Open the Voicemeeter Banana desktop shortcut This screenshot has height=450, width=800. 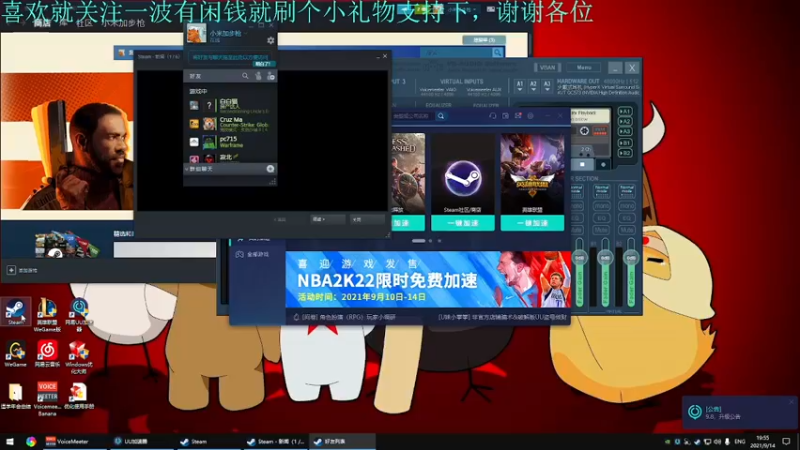pyautogui.click(x=47, y=398)
